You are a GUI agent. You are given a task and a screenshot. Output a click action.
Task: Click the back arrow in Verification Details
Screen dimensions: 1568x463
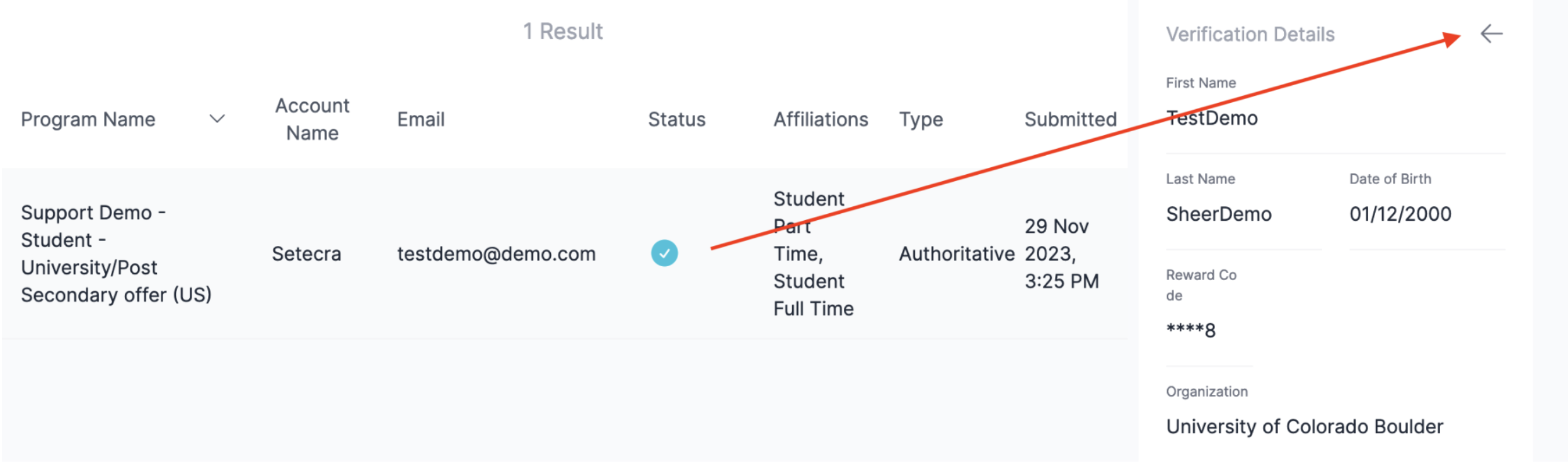(1491, 33)
